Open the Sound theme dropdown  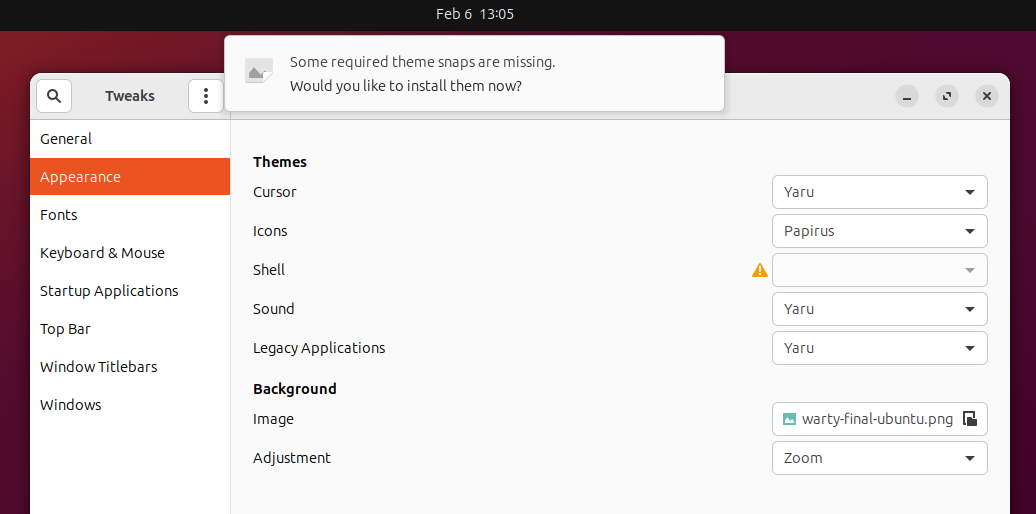pos(879,309)
